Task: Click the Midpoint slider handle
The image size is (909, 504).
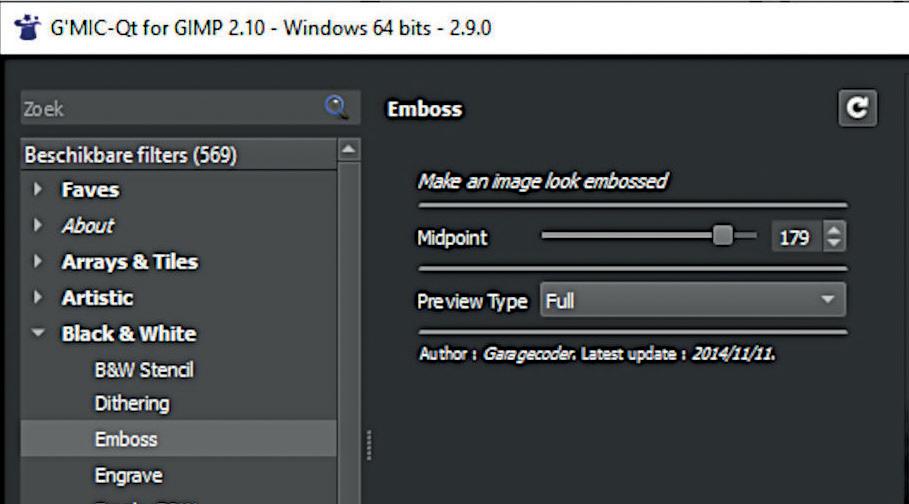Action: tap(723, 236)
